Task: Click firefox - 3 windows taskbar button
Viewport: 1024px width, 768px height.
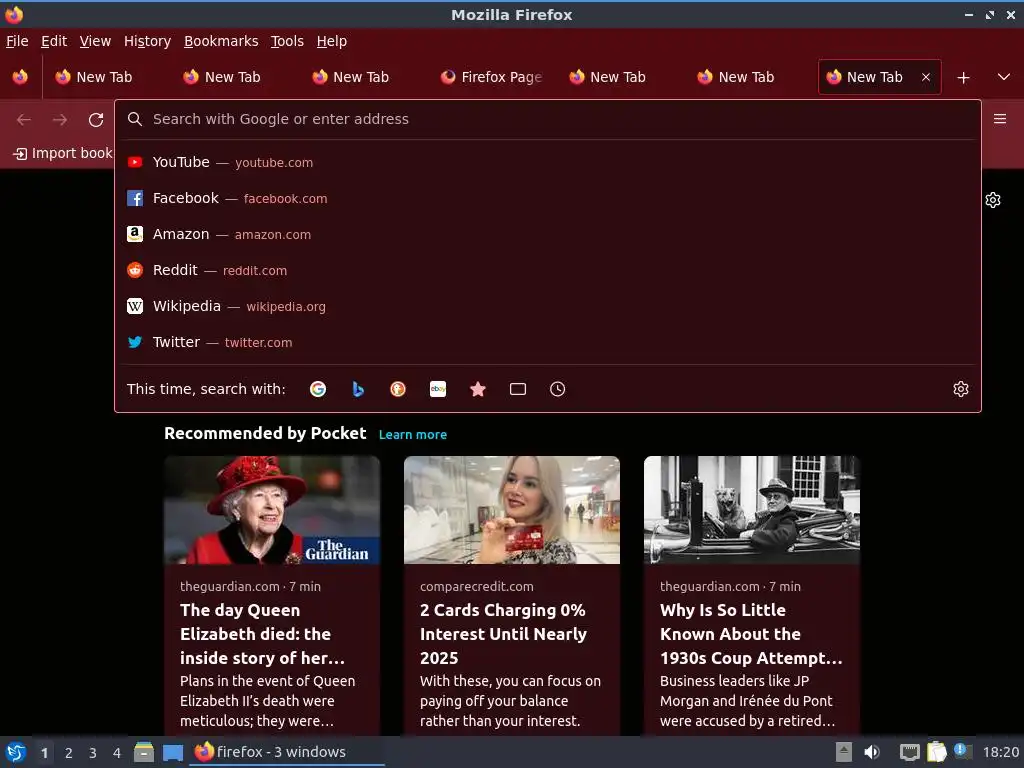Action: (287, 752)
